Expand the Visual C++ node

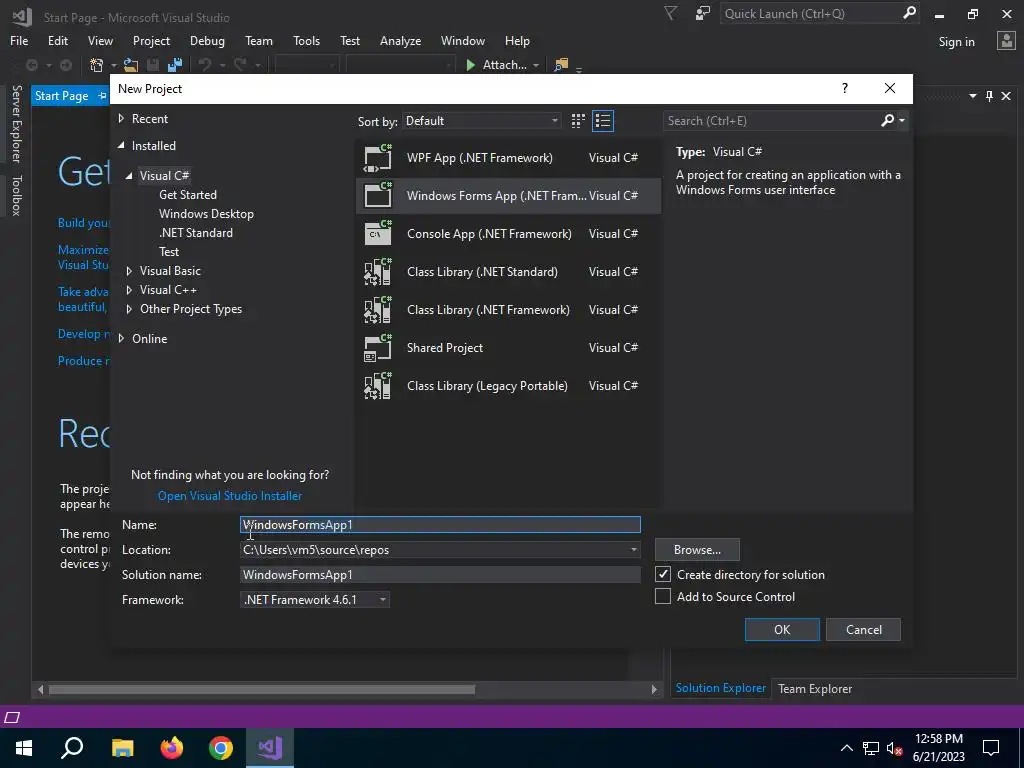(x=129, y=290)
